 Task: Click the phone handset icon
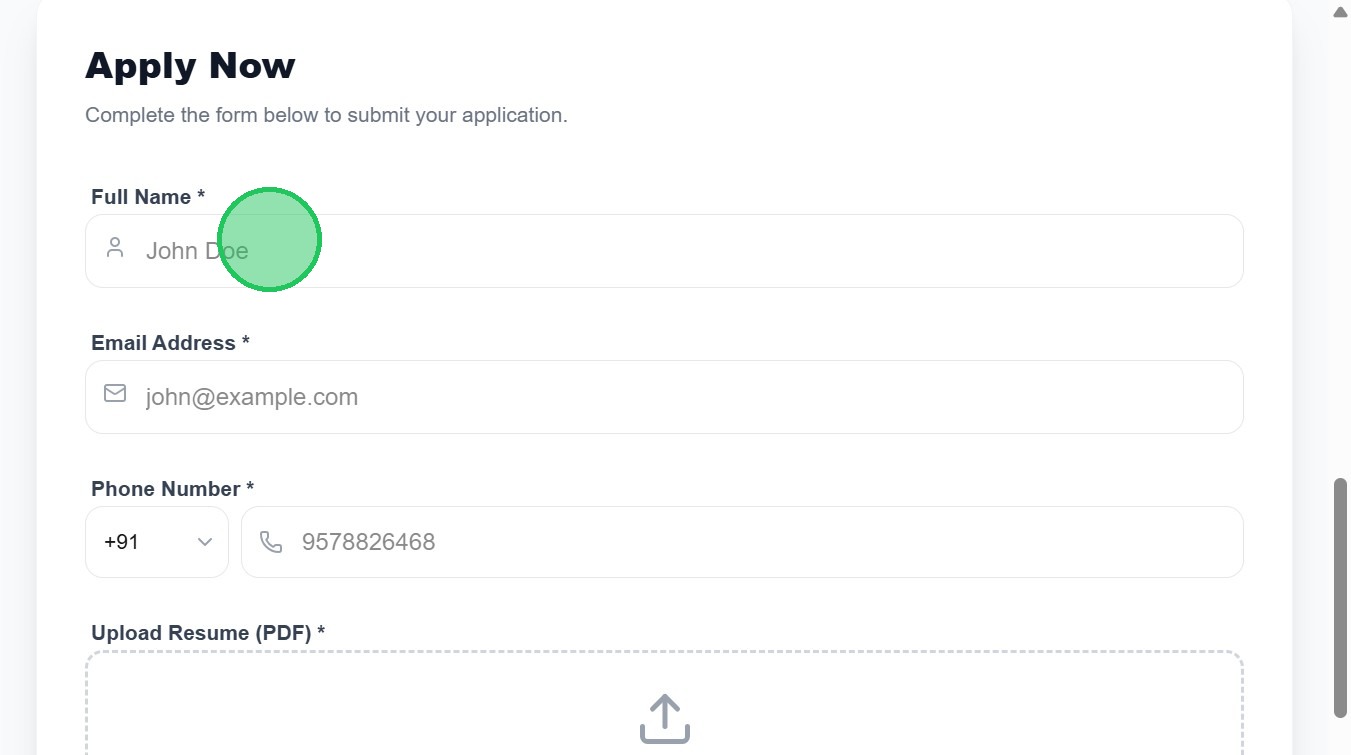(x=271, y=542)
